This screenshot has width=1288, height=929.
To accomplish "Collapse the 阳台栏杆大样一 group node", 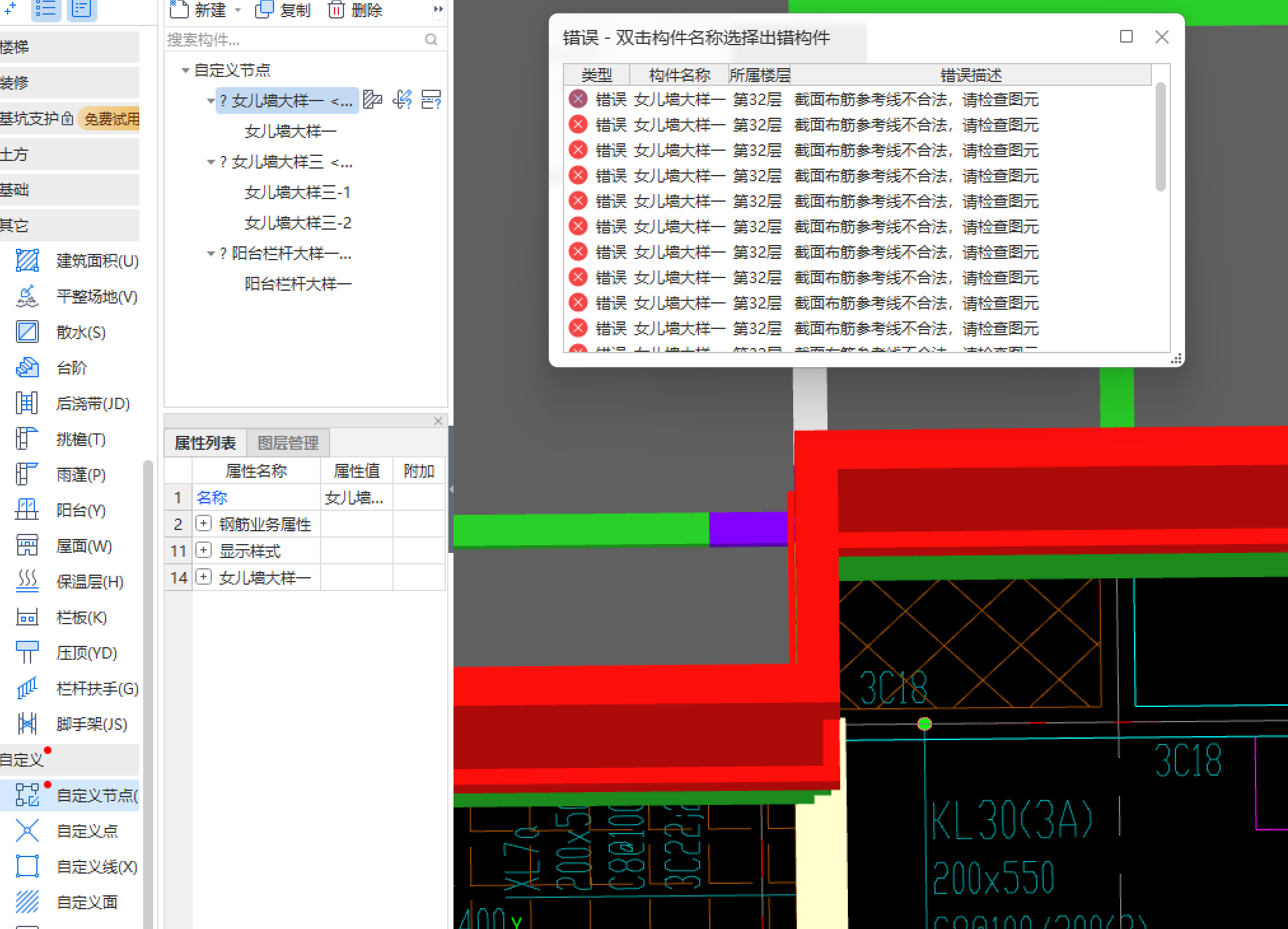I will (x=211, y=253).
